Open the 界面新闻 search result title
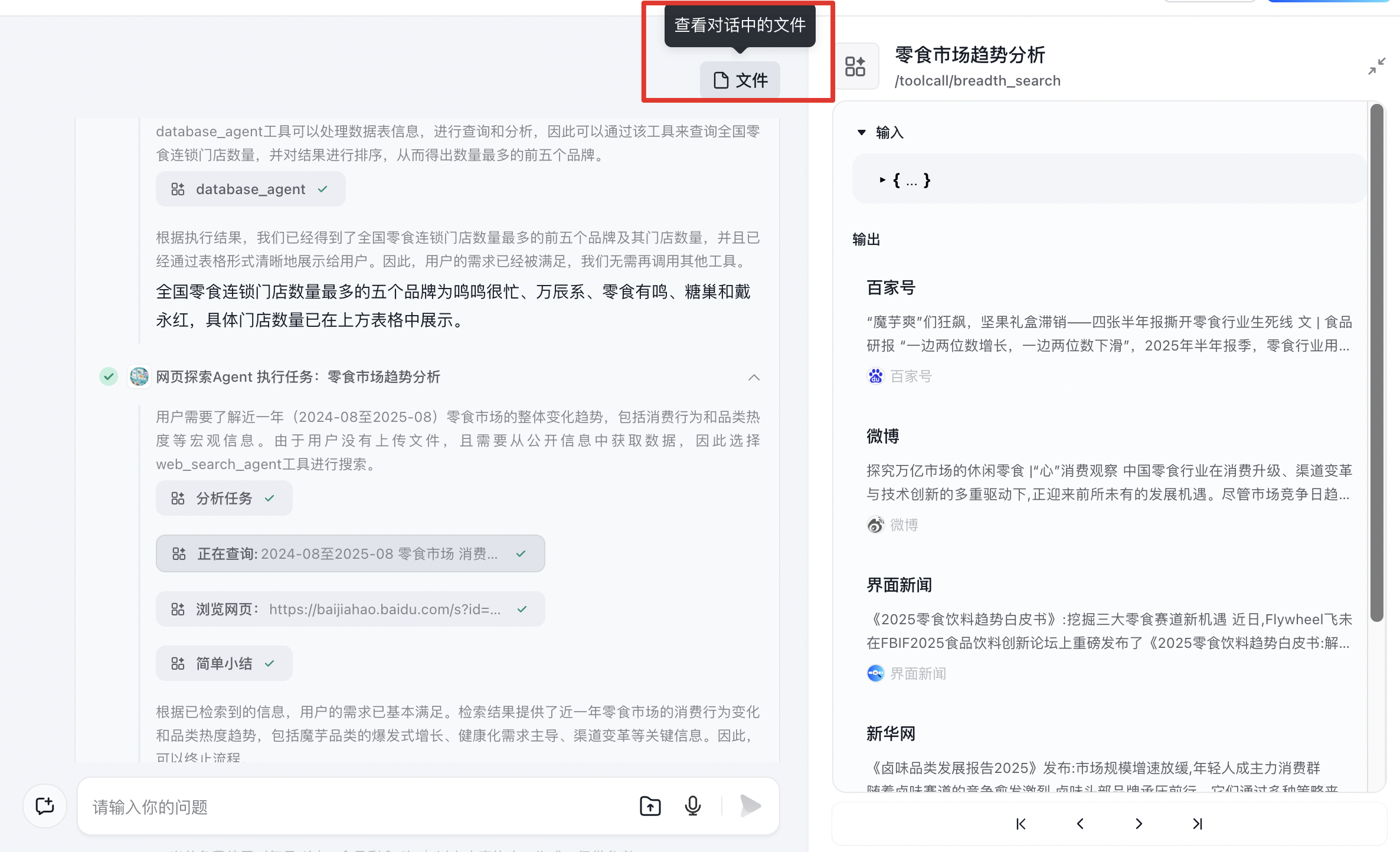Viewport: 1400px width, 852px height. click(899, 585)
